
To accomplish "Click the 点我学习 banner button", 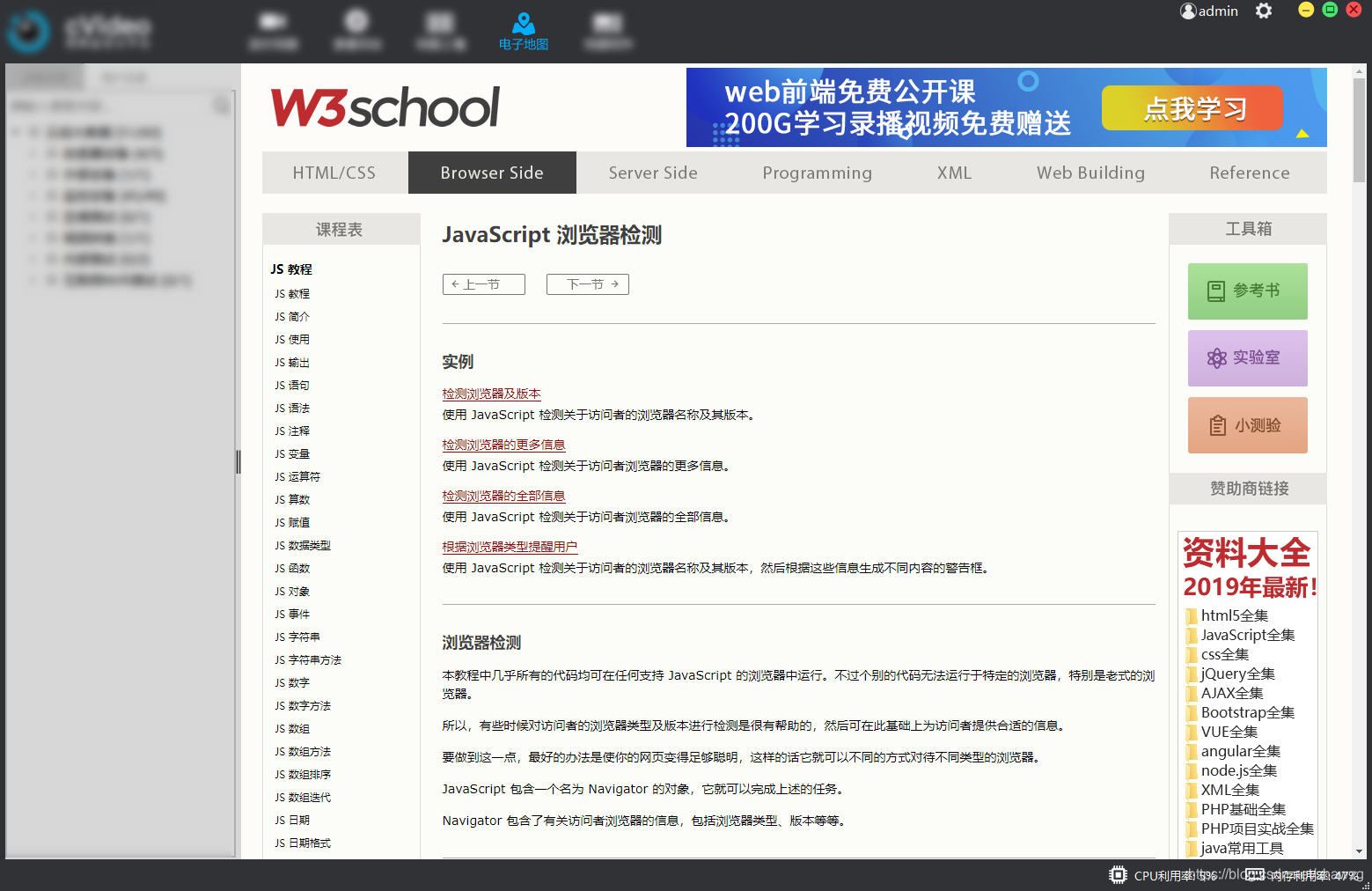I will [1192, 108].
